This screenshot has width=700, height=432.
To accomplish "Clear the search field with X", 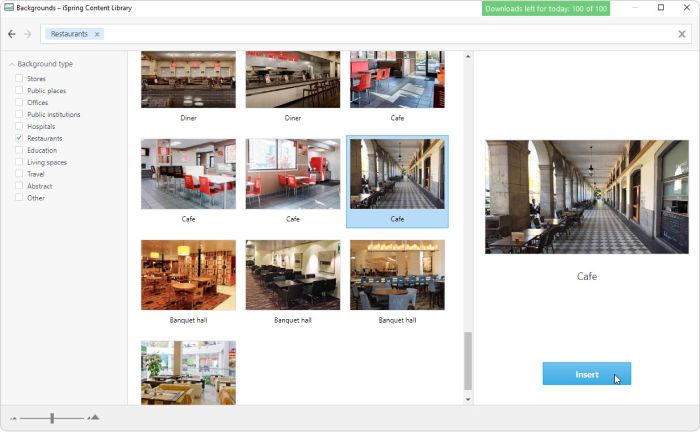I will (682, 34).
